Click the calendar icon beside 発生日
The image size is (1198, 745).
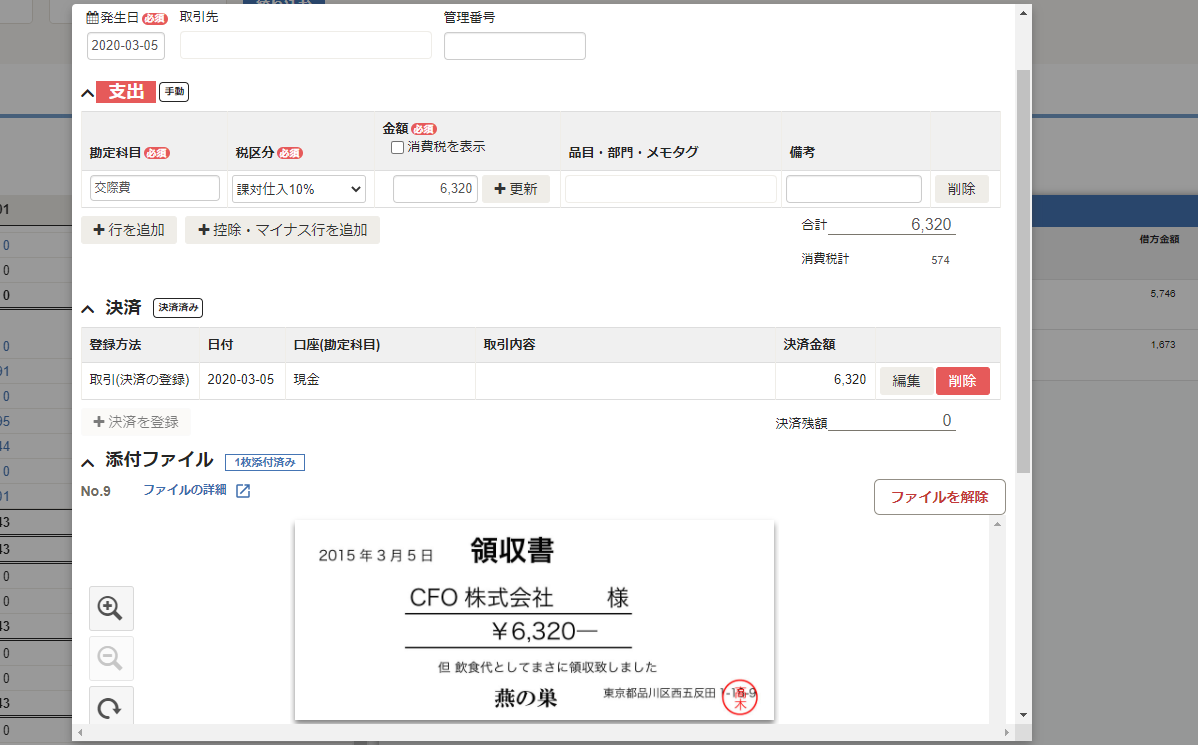coord(93,17)
